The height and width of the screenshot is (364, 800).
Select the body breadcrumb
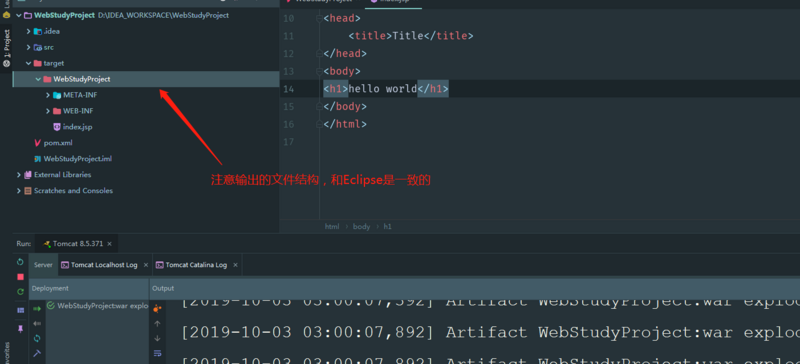pyautogui.click(x=361, y=226)
